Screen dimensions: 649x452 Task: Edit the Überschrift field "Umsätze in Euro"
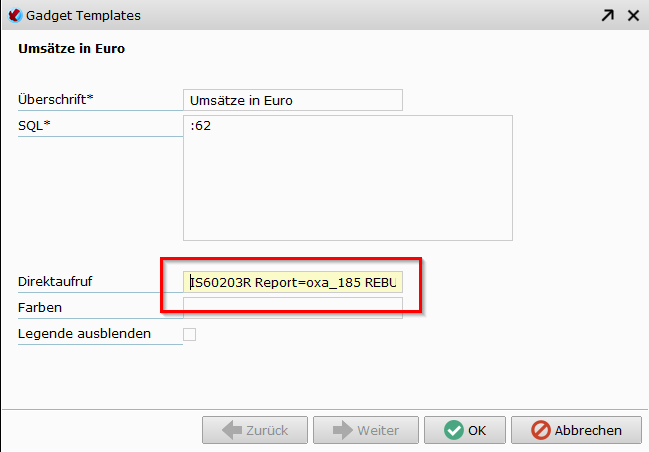293,100
